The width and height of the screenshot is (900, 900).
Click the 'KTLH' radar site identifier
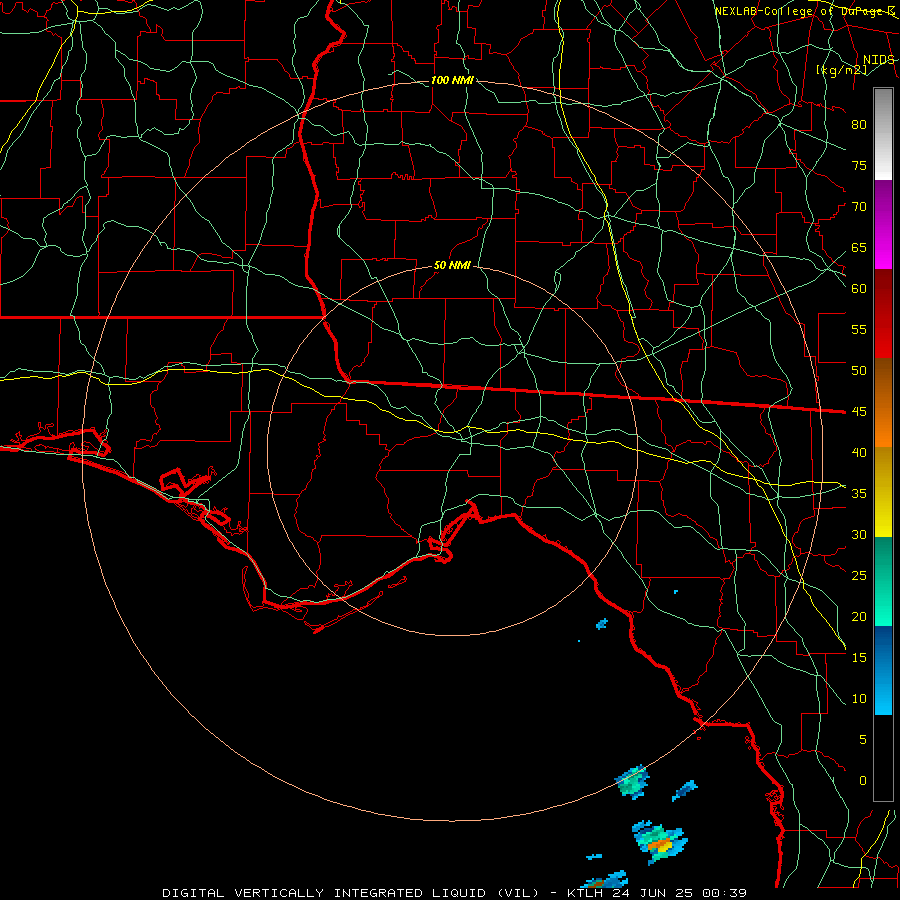click(585, 893)
